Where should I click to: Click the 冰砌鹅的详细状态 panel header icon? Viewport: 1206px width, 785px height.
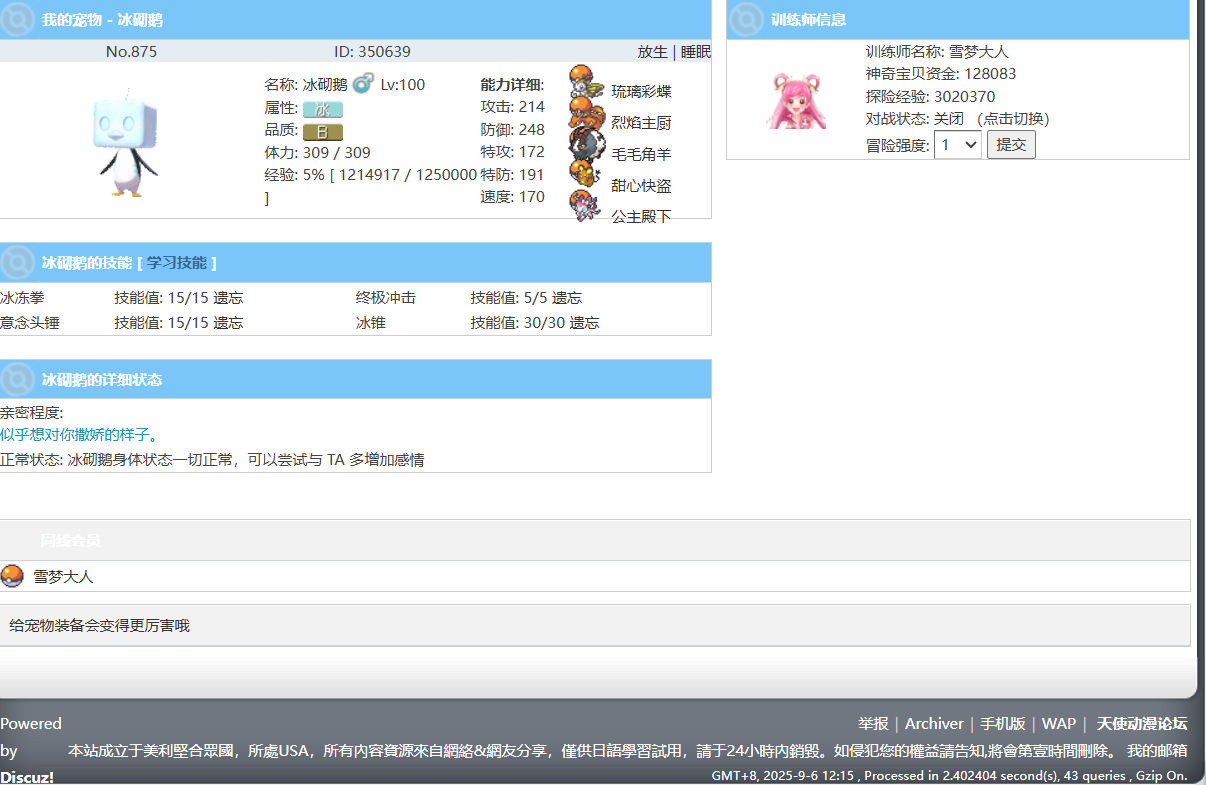[x=18, y=379]
